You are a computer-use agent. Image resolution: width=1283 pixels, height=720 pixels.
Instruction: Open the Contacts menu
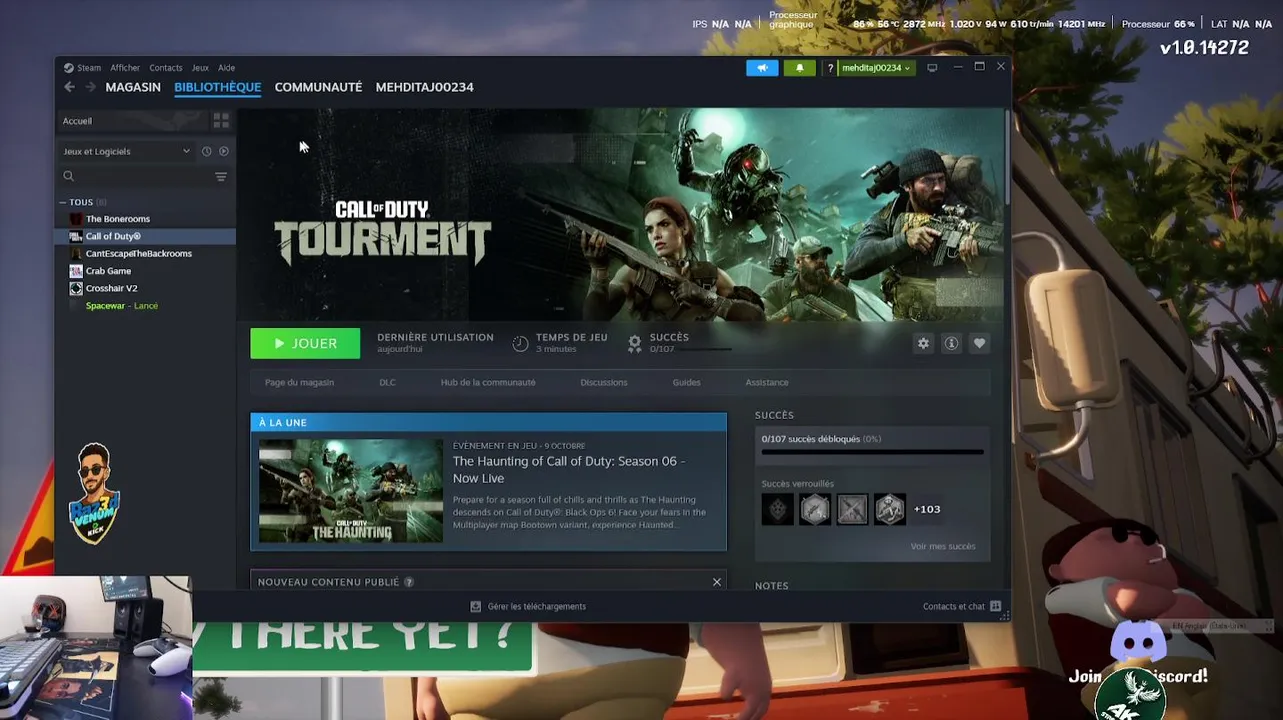[x=166, y=68]
